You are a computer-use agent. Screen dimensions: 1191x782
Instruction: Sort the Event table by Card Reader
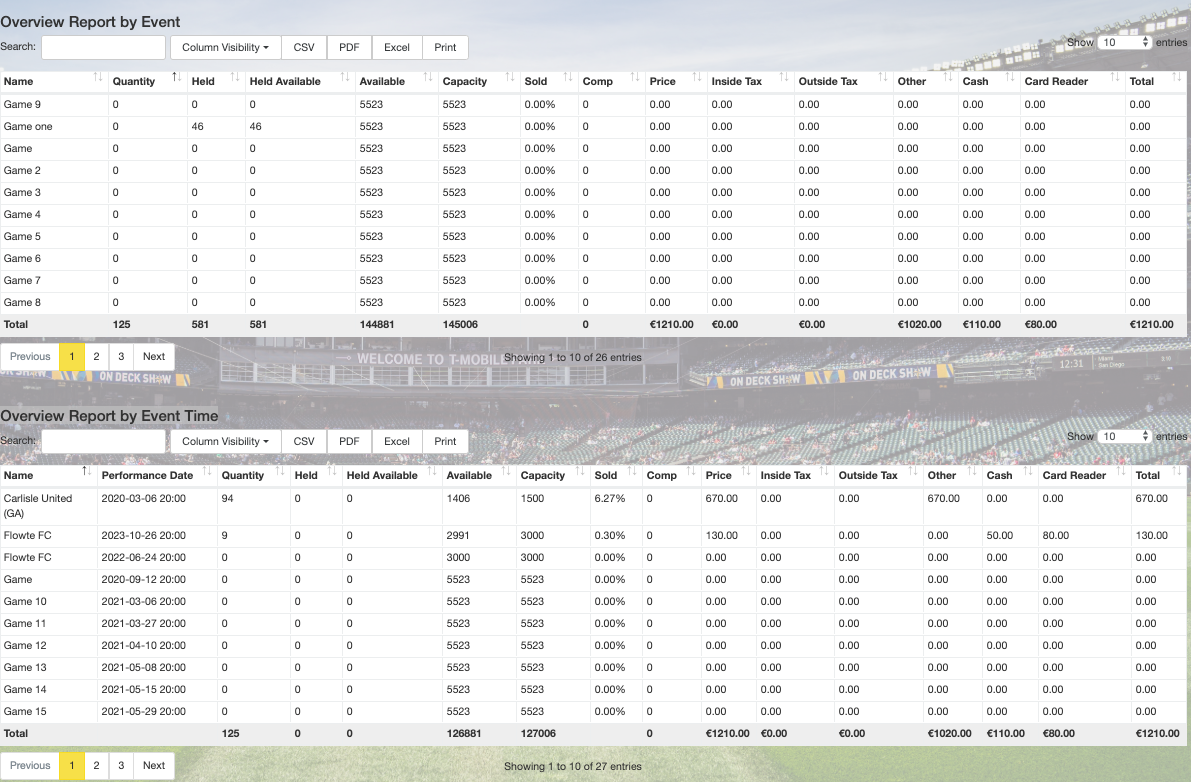pos(1072,81)
